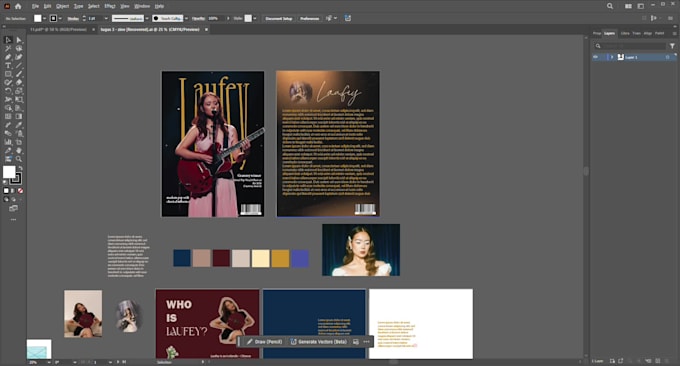Set paint mode to Gradient
Screen dimensions: 680x366
point(13,190)
